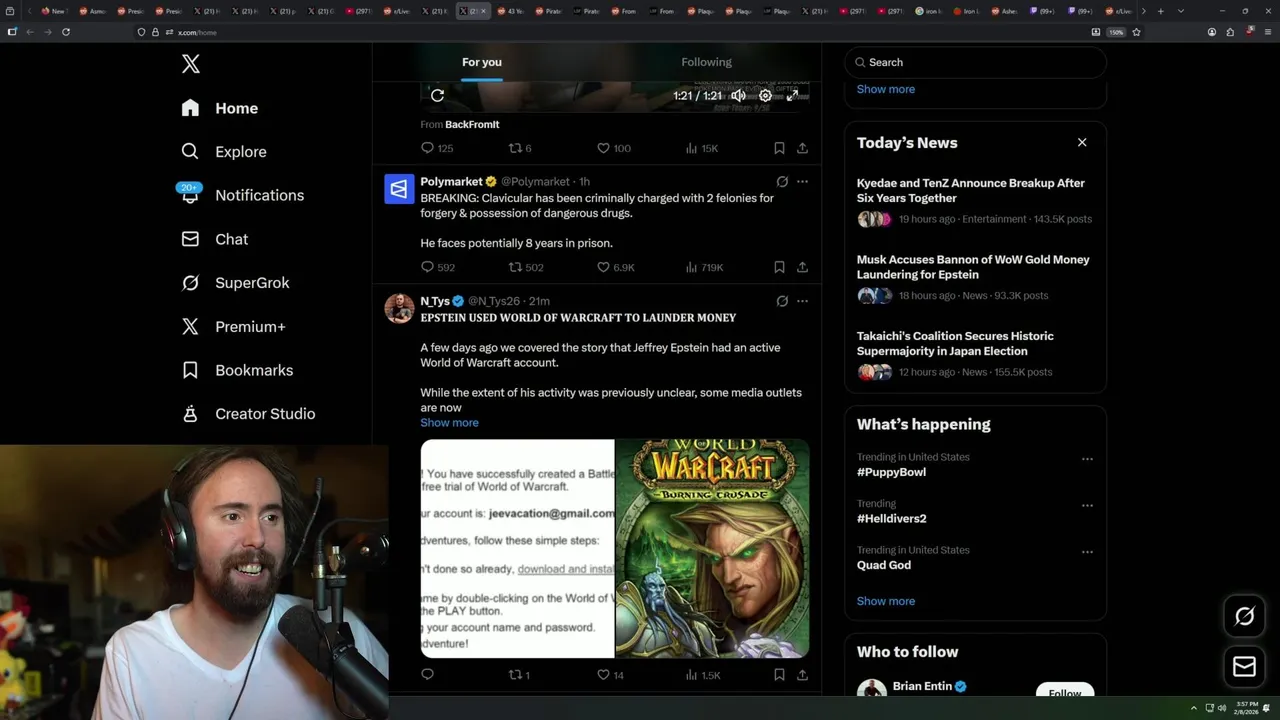Repost Polymarket post with 502 reposts
The image size is (1280, 720).
tap(526, 267)
